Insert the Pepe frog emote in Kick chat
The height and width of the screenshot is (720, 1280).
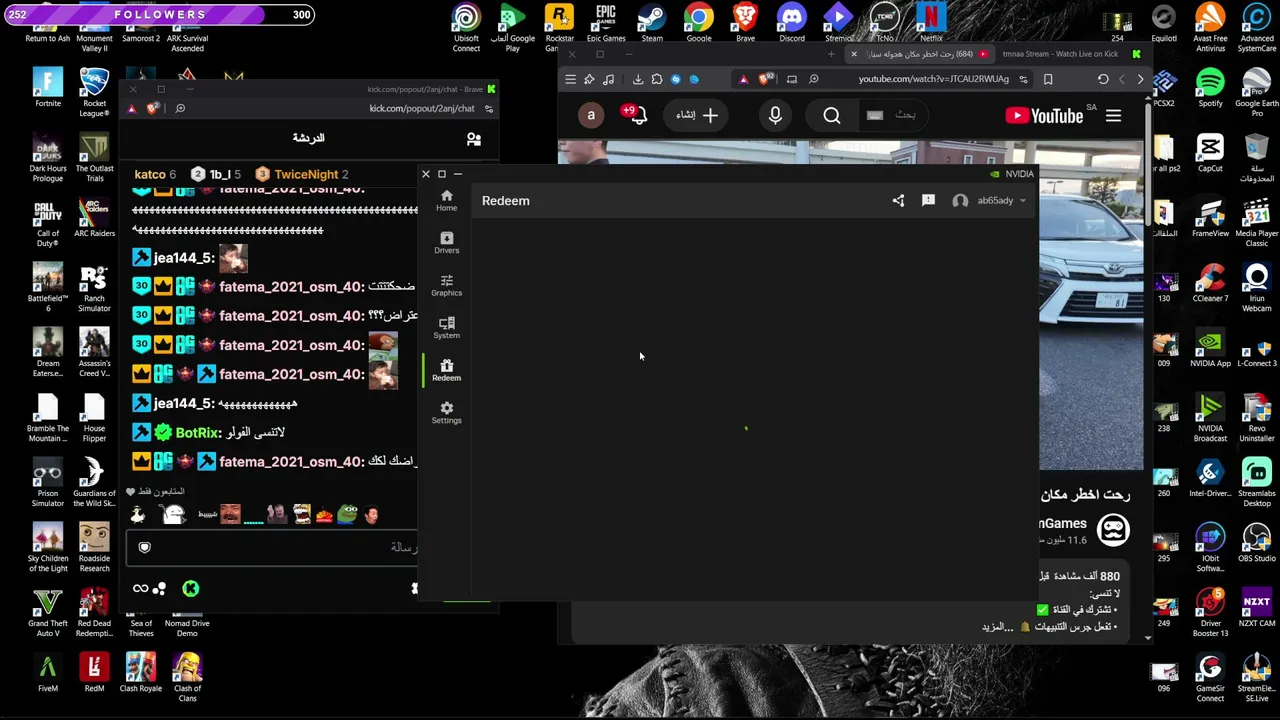click(x=347, y=514)
